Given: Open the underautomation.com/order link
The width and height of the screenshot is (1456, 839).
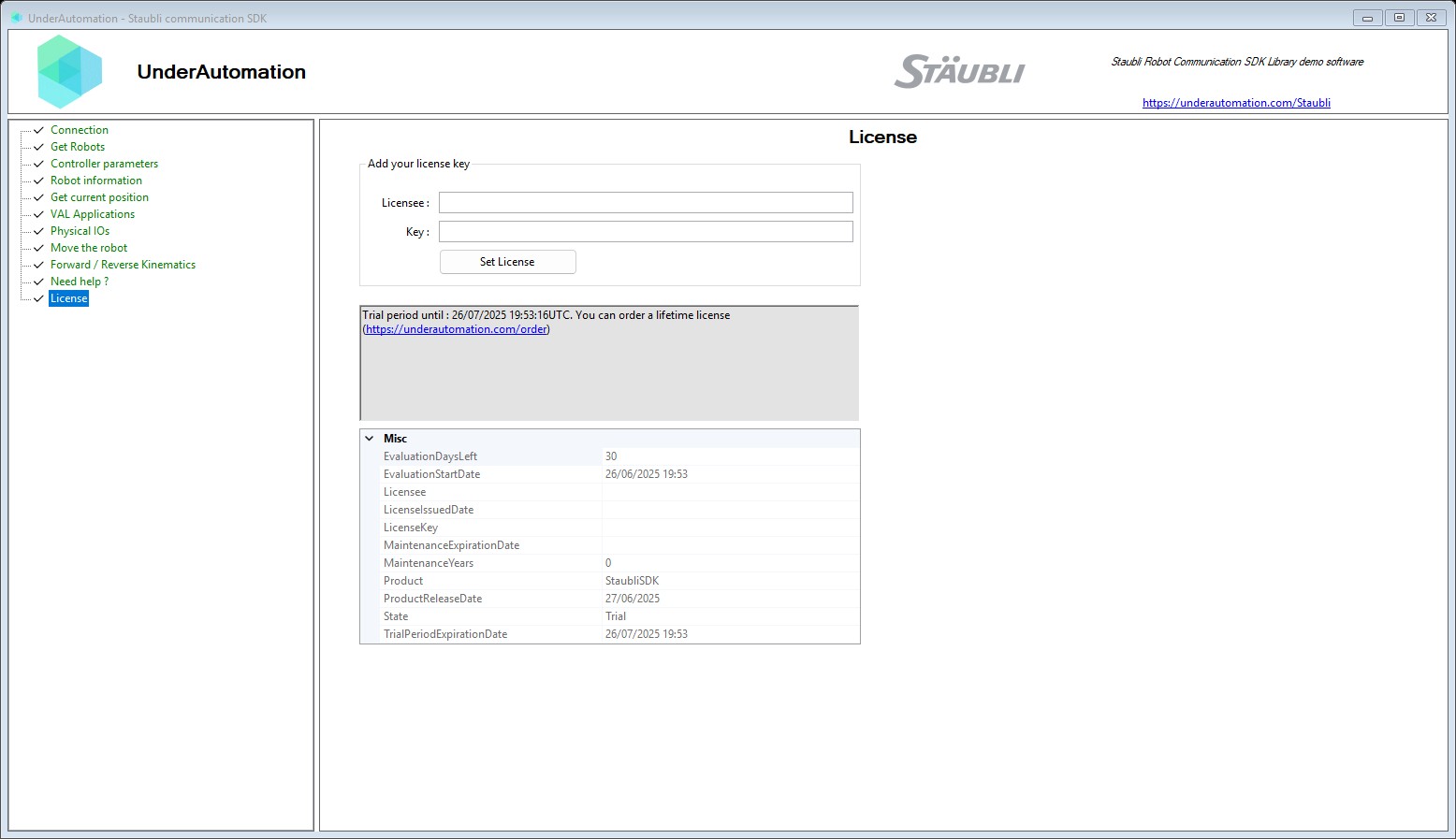Looking at the screenshot, I should 457,329.
